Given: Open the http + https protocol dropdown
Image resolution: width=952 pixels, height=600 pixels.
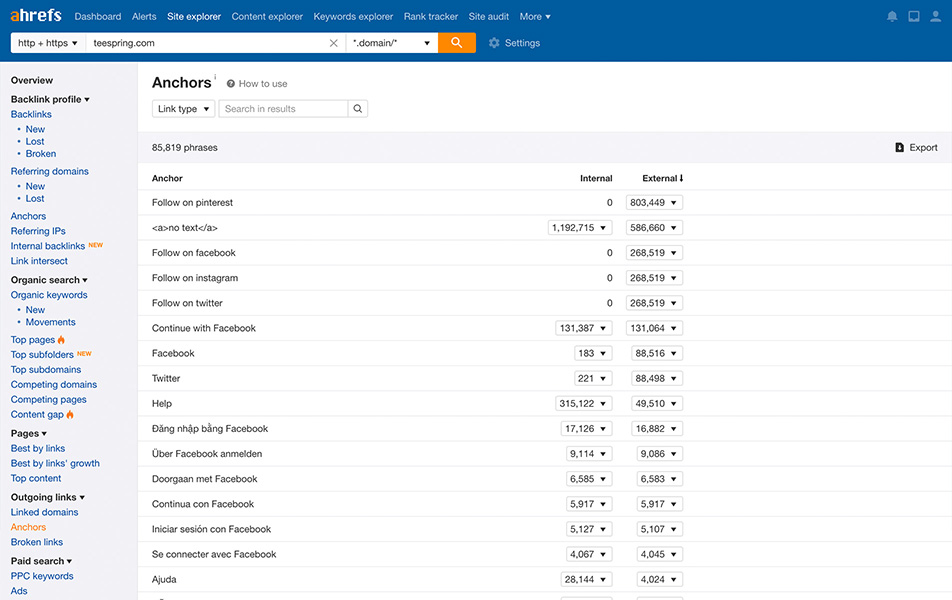Looking at the screenshot, I should (48, 43).
